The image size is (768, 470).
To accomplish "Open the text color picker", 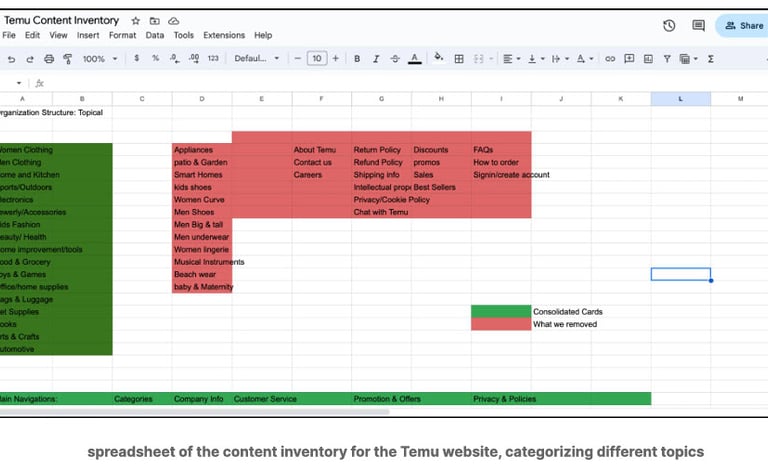I will tap(415, 59).
